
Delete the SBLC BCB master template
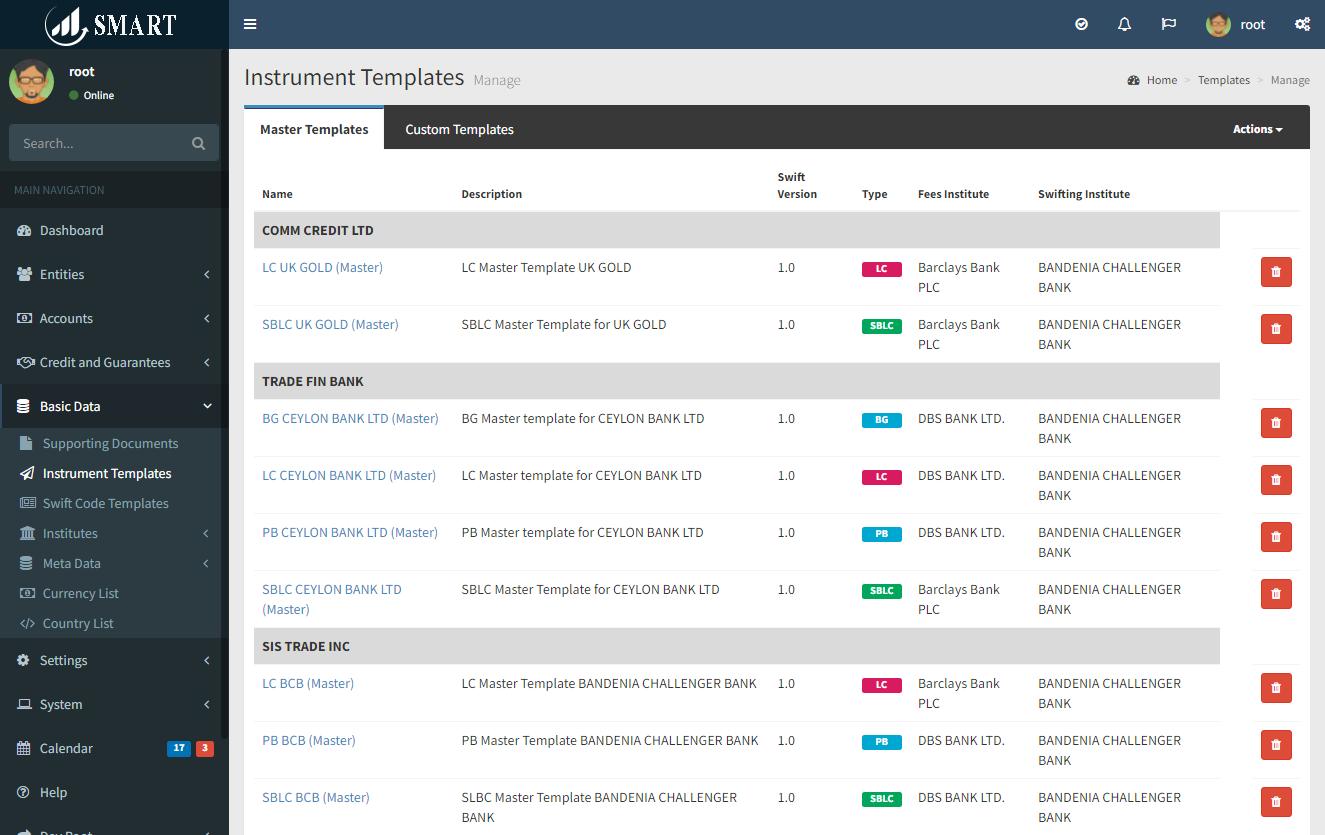pyautogui.click(x=1275, y=802)
